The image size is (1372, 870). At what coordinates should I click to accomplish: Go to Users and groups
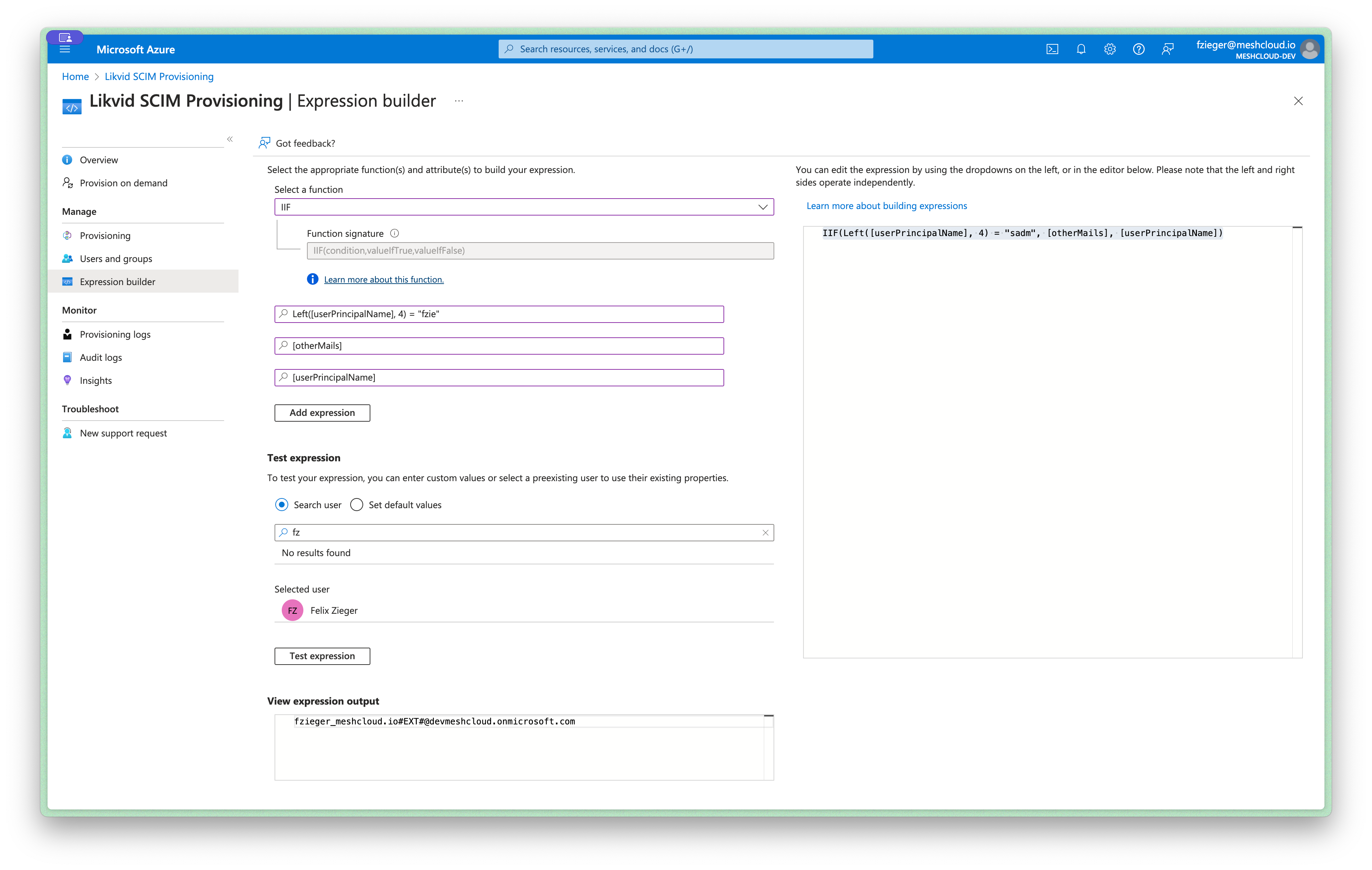(116, 259)
